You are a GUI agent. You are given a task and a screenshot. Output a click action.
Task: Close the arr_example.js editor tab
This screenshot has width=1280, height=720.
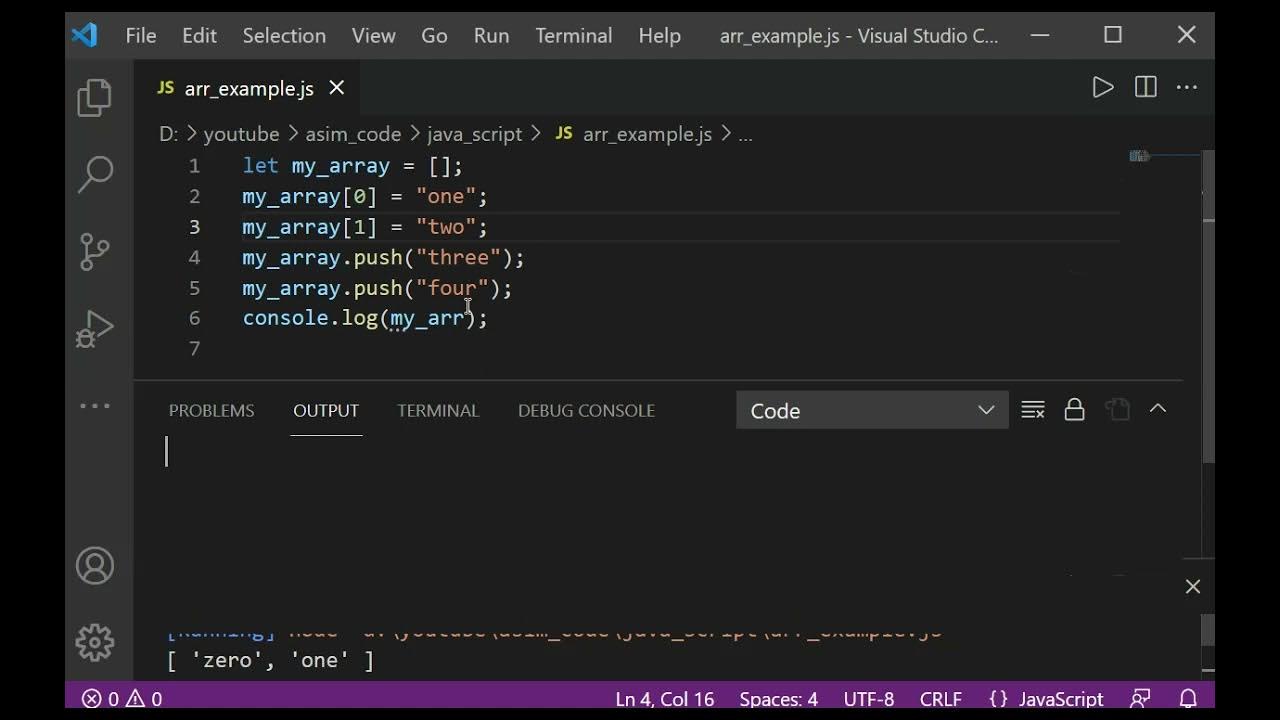[x=337, y=88]
